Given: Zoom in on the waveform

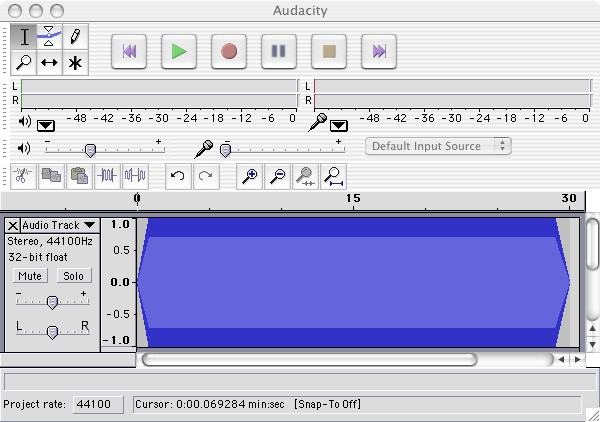Looking at the screenshot, I should tap(249, 176).
